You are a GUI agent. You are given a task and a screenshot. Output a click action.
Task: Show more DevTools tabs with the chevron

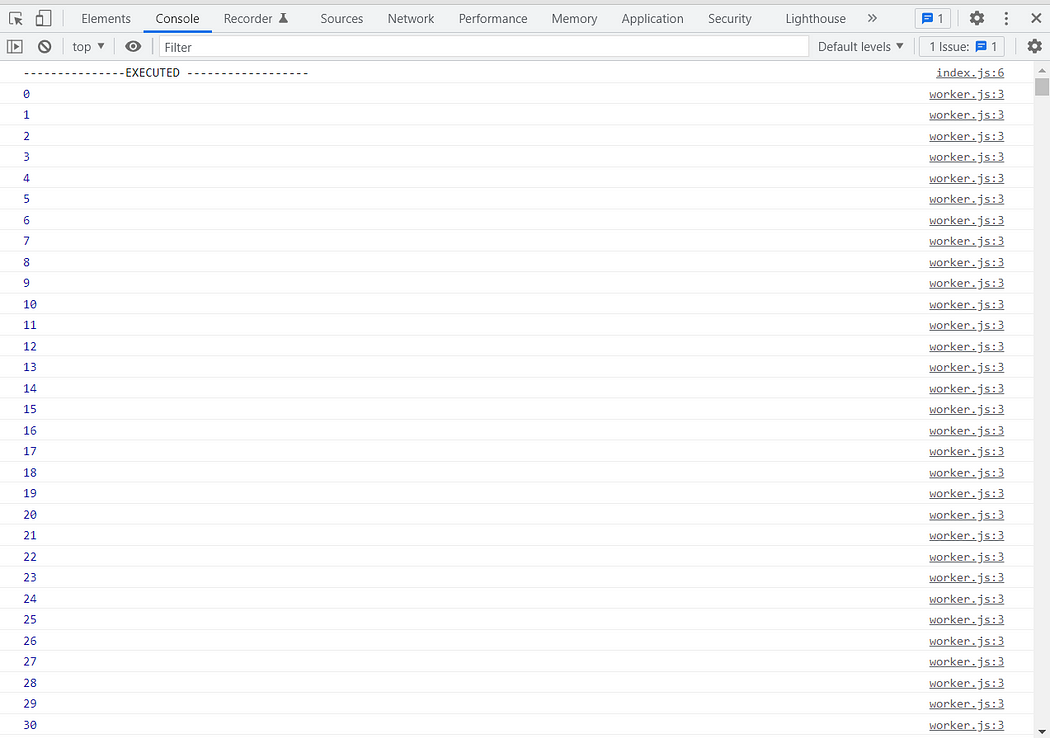(x=872, y=19)
